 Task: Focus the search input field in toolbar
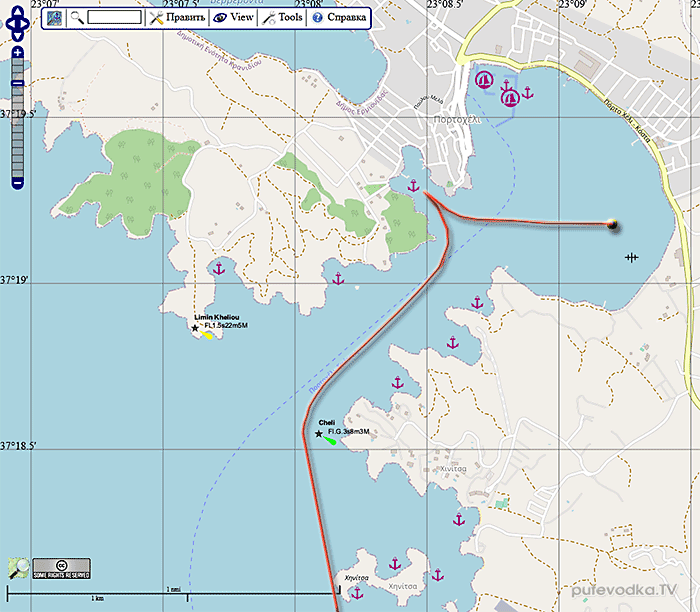coord(115,17)
